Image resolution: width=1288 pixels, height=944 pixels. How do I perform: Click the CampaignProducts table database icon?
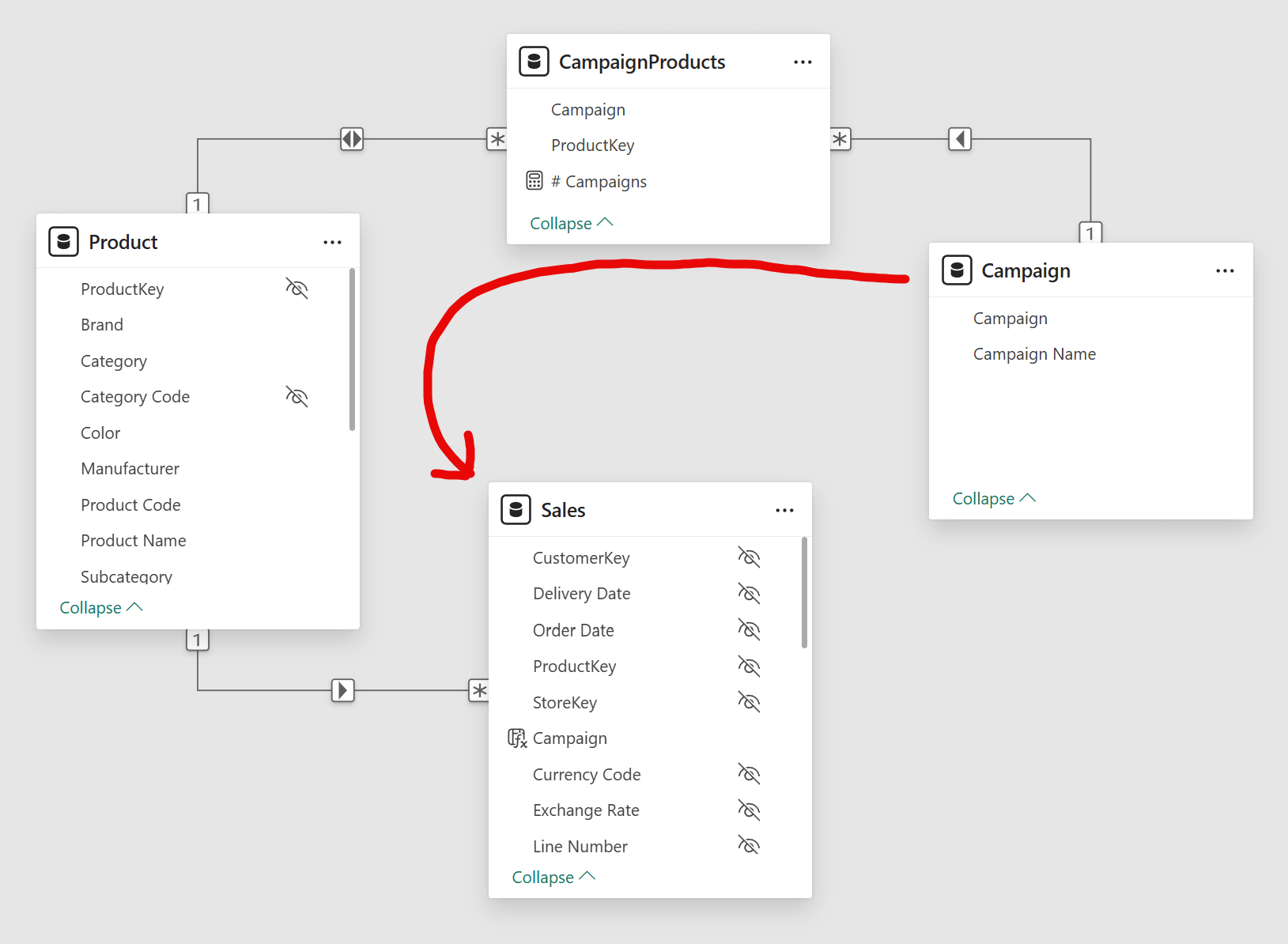point(534,62)
